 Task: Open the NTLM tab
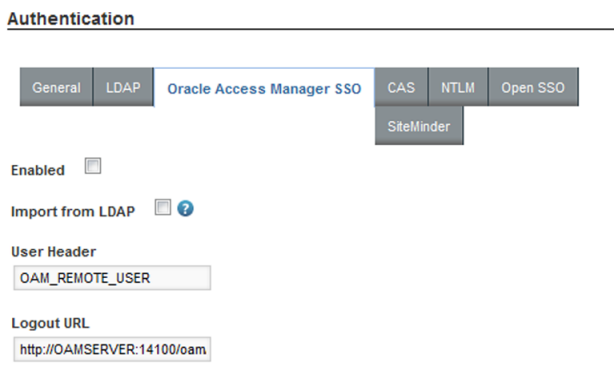[458, 87]
